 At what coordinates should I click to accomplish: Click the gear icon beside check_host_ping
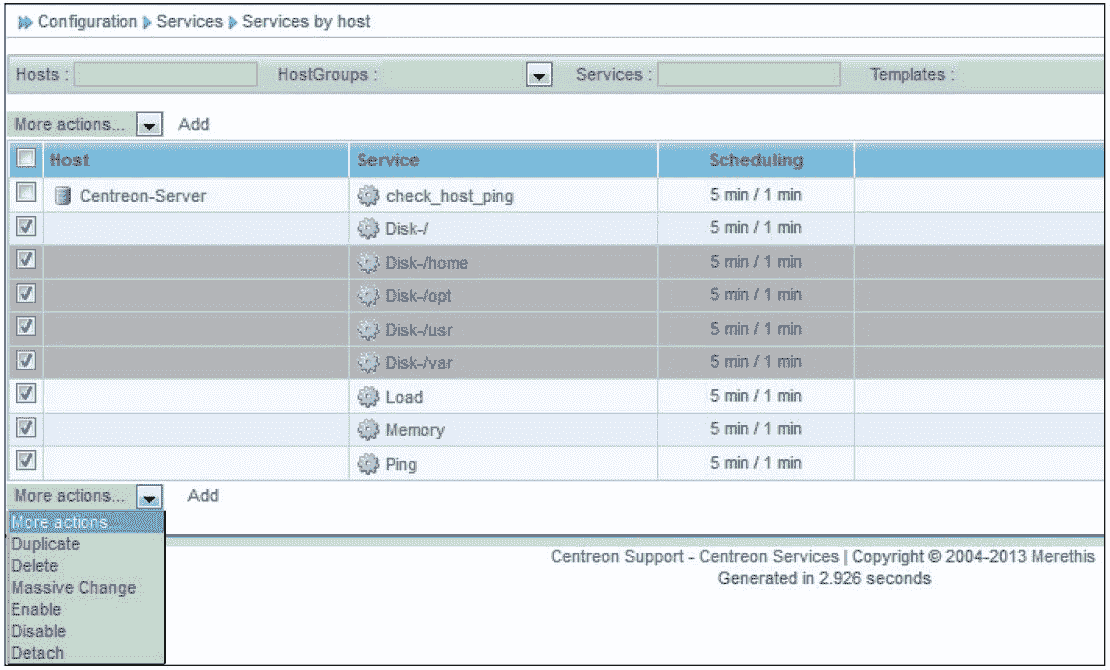[x=368, y=196]
